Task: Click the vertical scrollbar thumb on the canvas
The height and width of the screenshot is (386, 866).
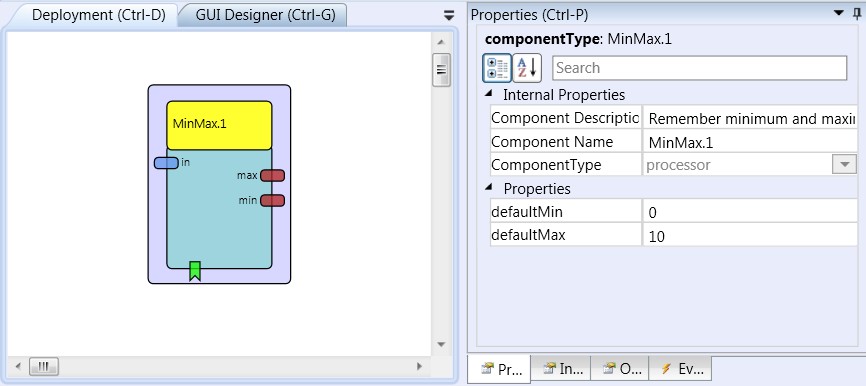Action: [x=441, y=70]
